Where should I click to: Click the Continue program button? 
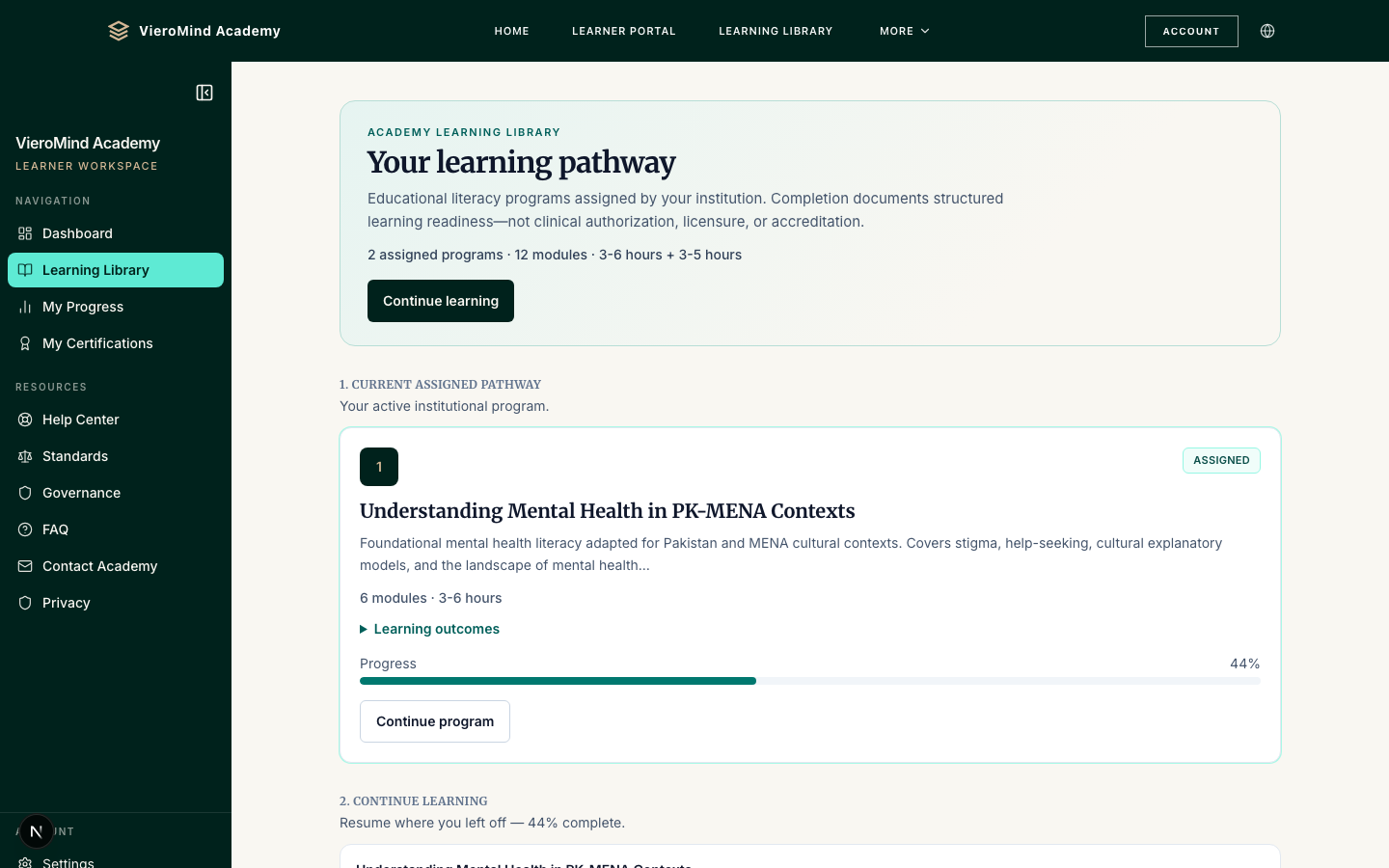435,721
